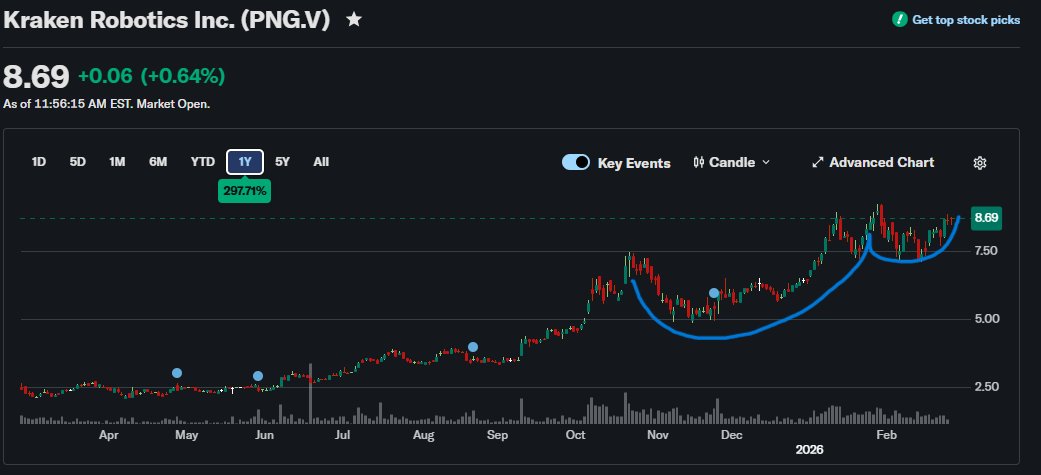
Task: Select the 6M time range
Action: click(x=158, y=162)
